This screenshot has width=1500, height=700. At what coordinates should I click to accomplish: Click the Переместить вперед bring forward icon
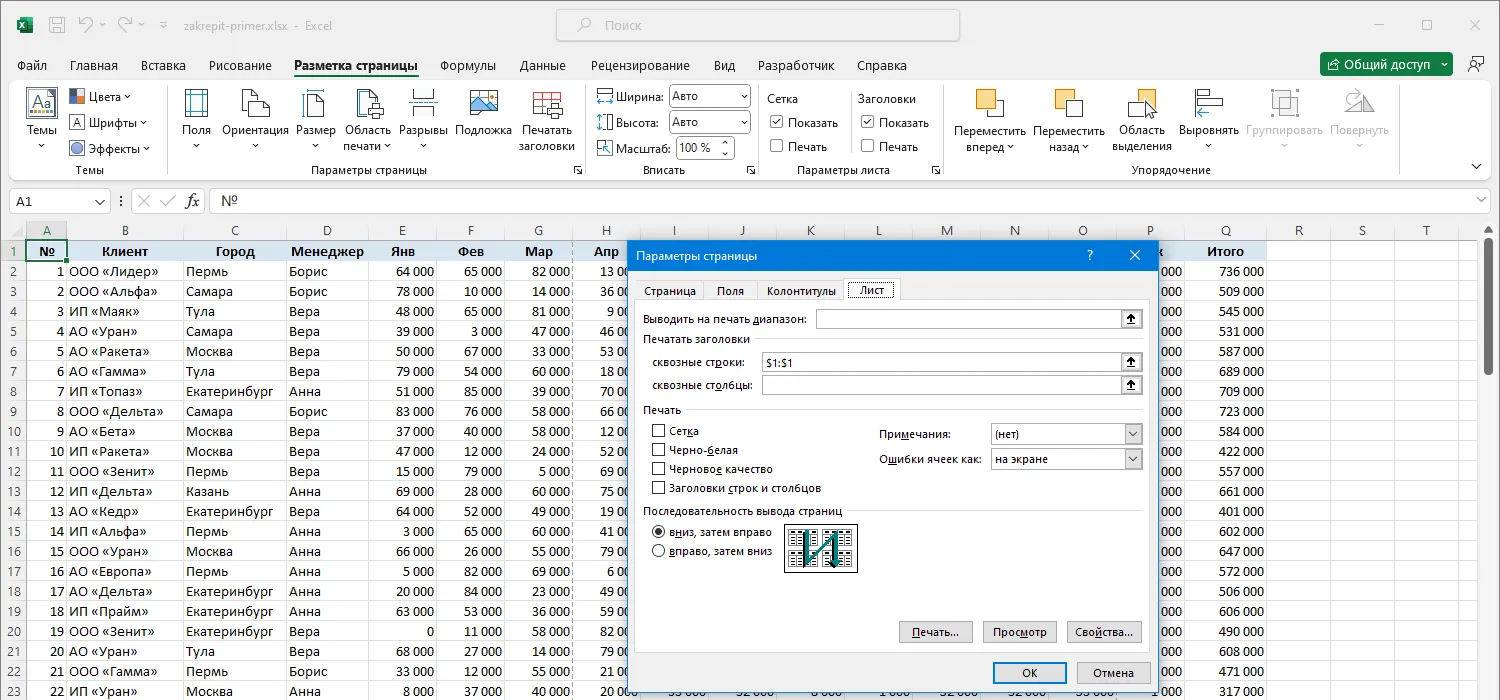989,104
